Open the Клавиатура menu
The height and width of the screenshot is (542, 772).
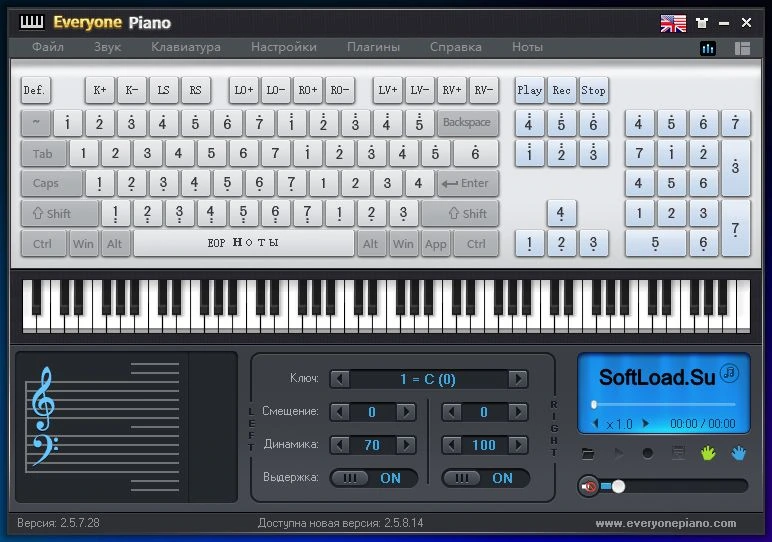click(186, 47)
